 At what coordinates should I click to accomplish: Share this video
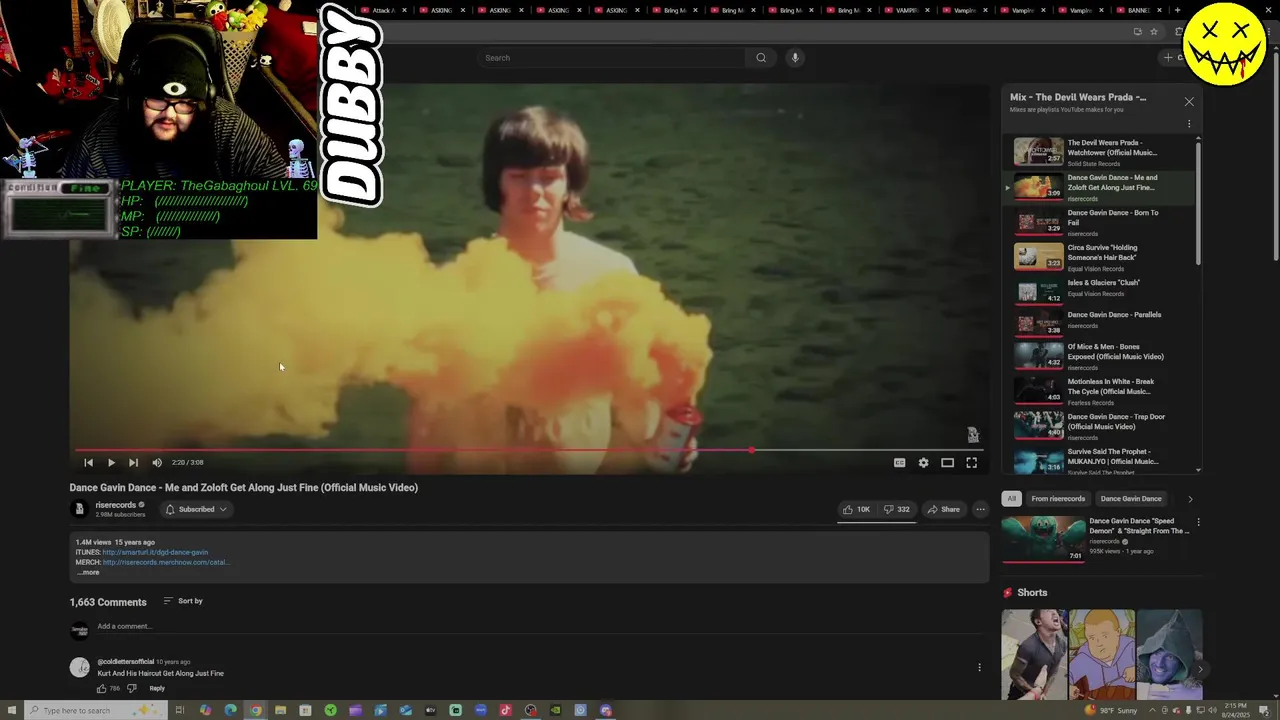(943, 509)
